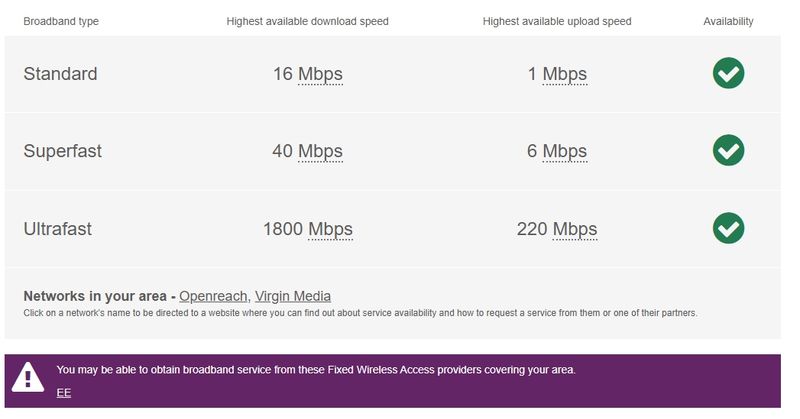This screenshot has height=419, width=800.
Task: Select the Superfast broadband type label
Action: (63, 151)
